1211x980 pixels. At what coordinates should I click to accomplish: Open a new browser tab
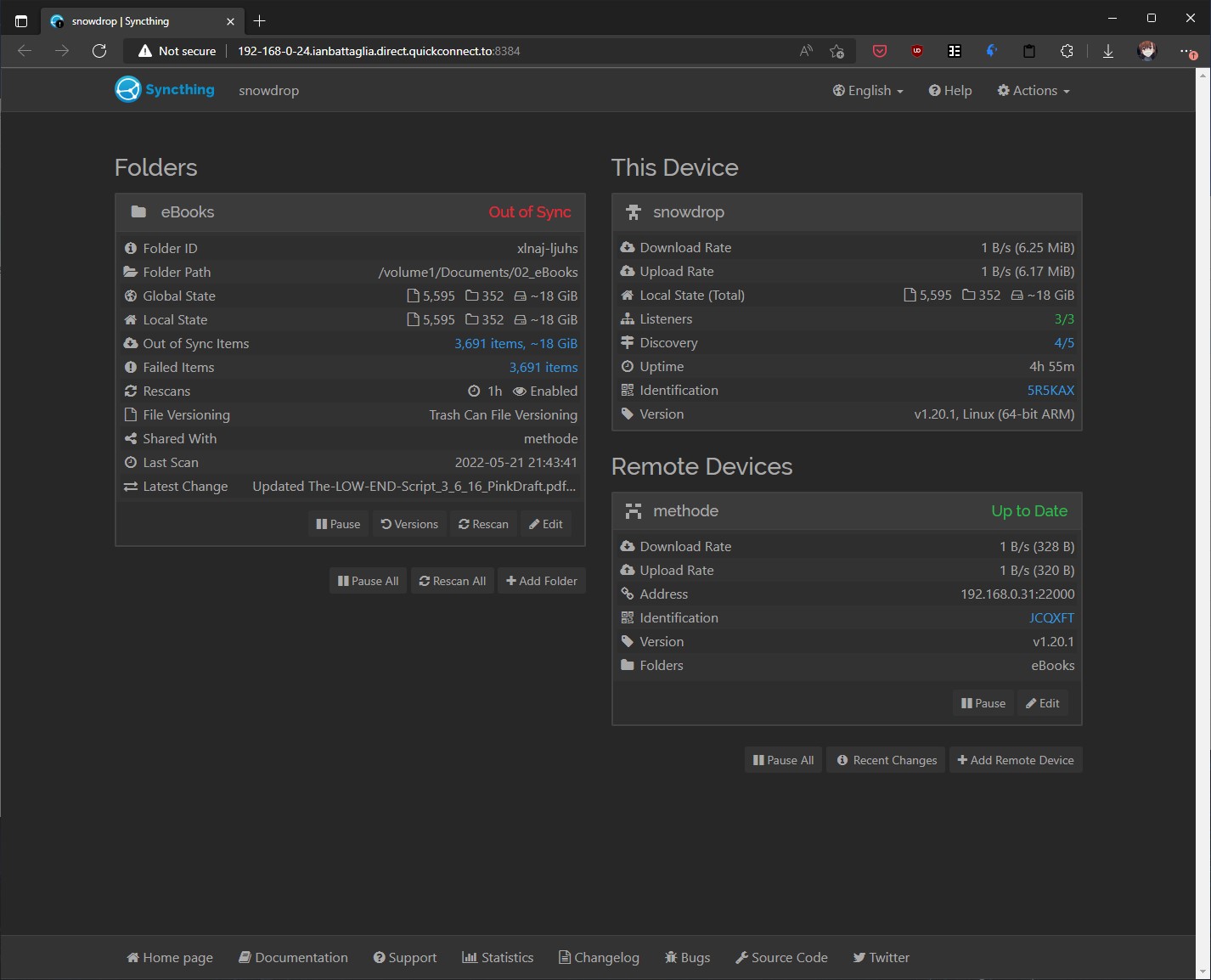(x=260, y=20)
